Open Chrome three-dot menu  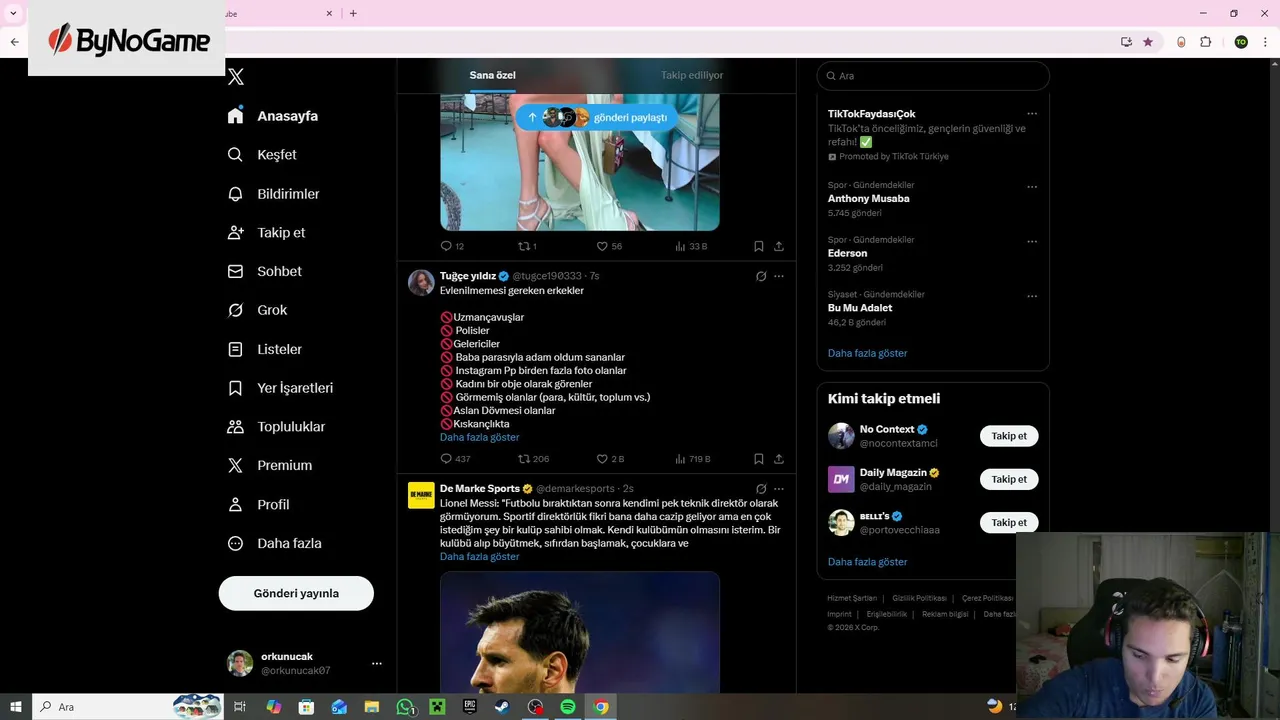tap(1264, 42)
